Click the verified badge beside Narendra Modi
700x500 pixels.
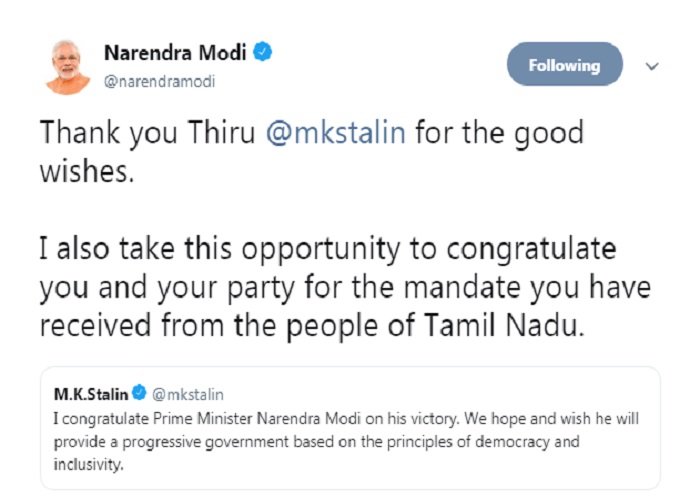pyautogui.click(x=262, y=52)
